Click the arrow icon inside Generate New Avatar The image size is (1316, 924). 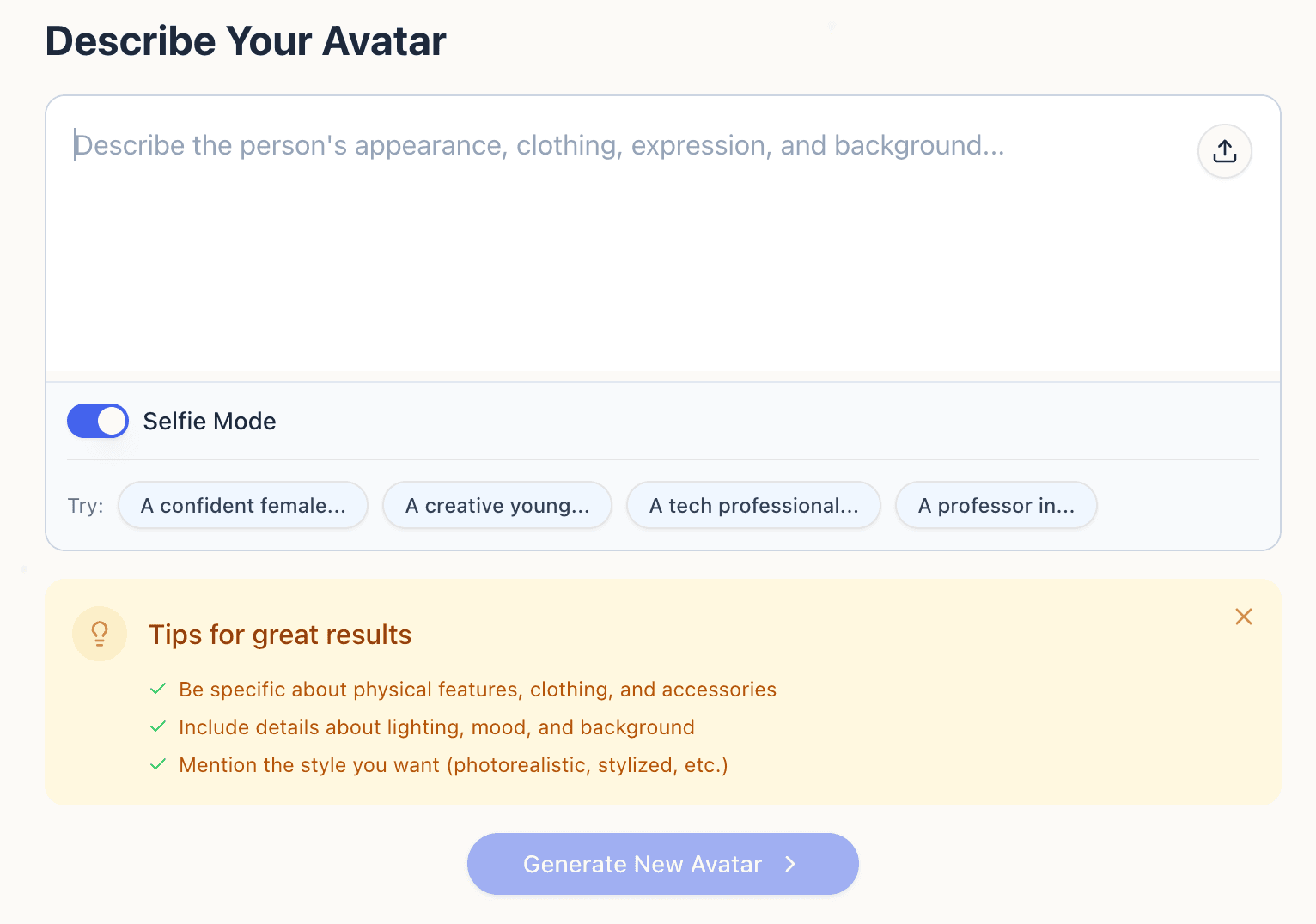coord(791,865)
